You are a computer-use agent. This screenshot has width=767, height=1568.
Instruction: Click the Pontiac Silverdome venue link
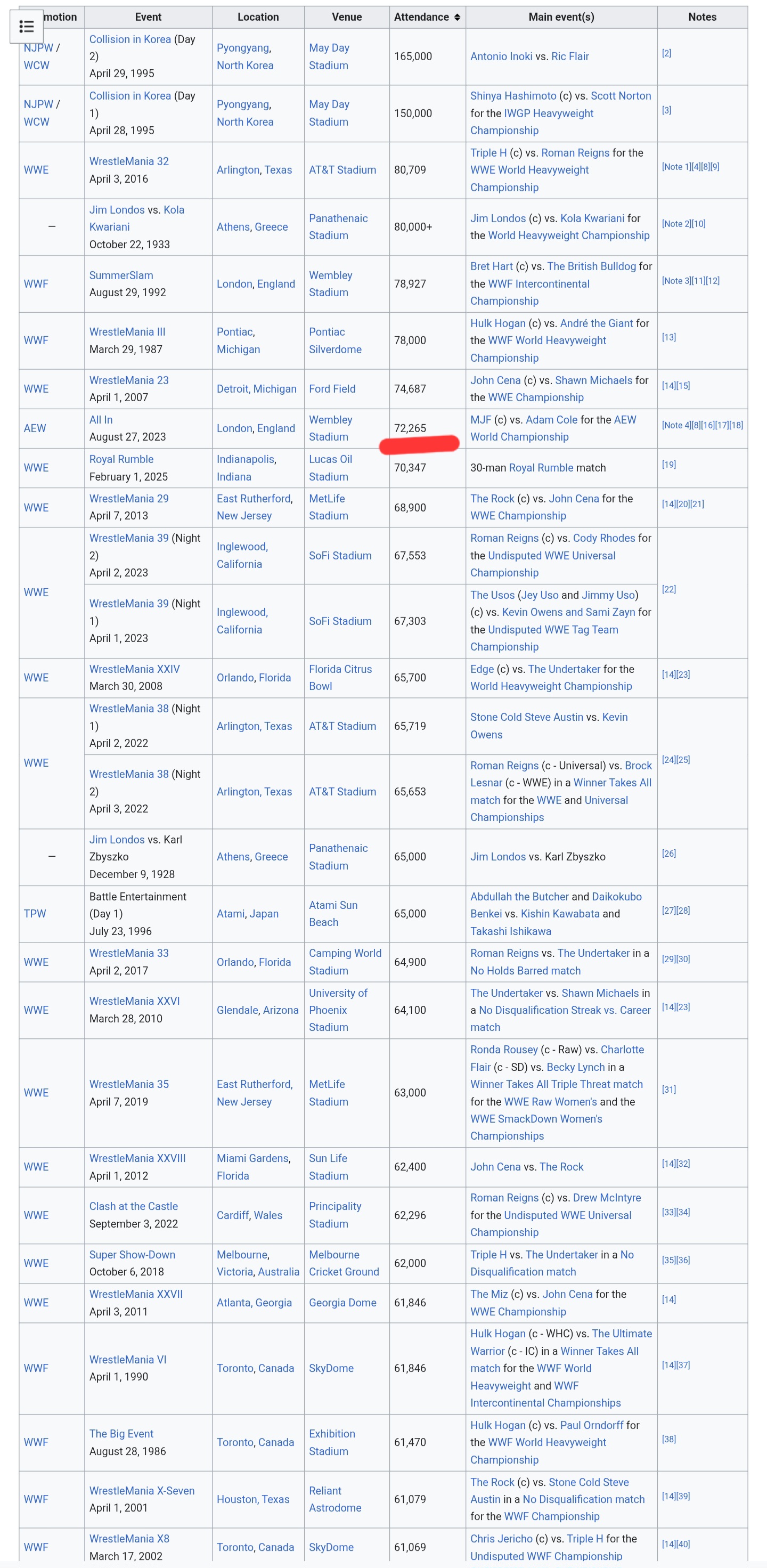(x=335, y=340)
